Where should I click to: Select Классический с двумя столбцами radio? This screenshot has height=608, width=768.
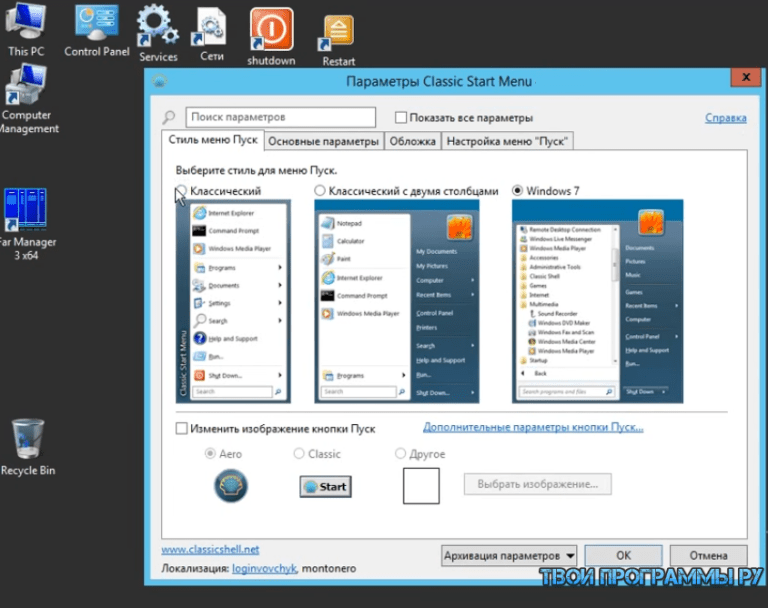(320, 191)
